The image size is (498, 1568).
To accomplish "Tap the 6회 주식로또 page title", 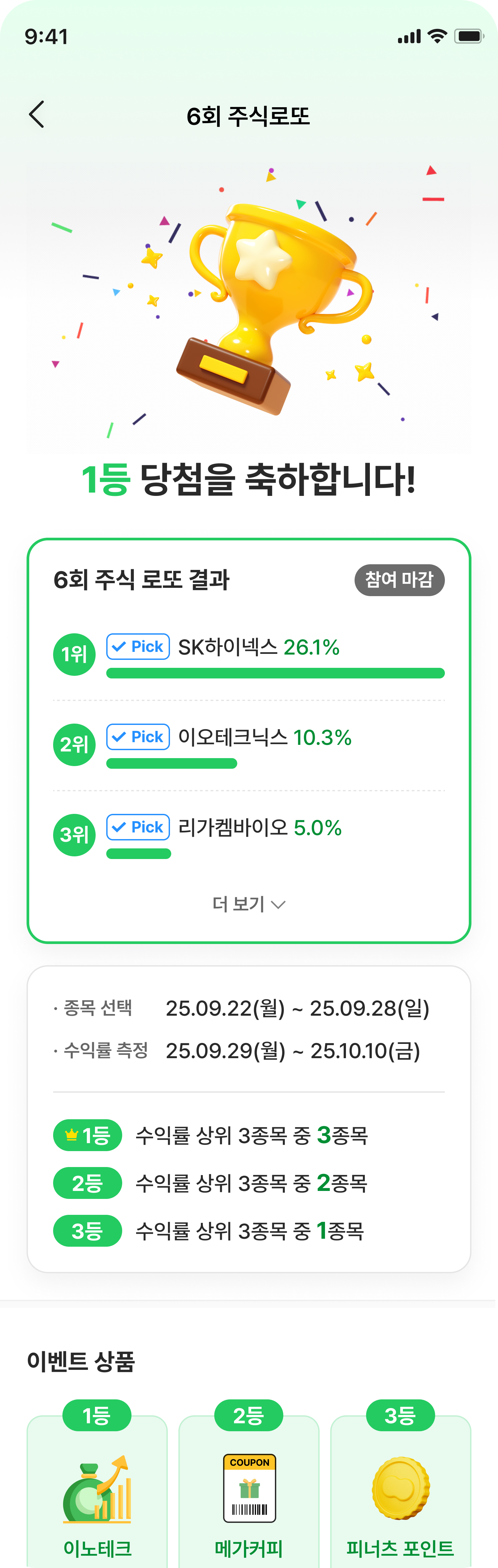I will point(248,116).
